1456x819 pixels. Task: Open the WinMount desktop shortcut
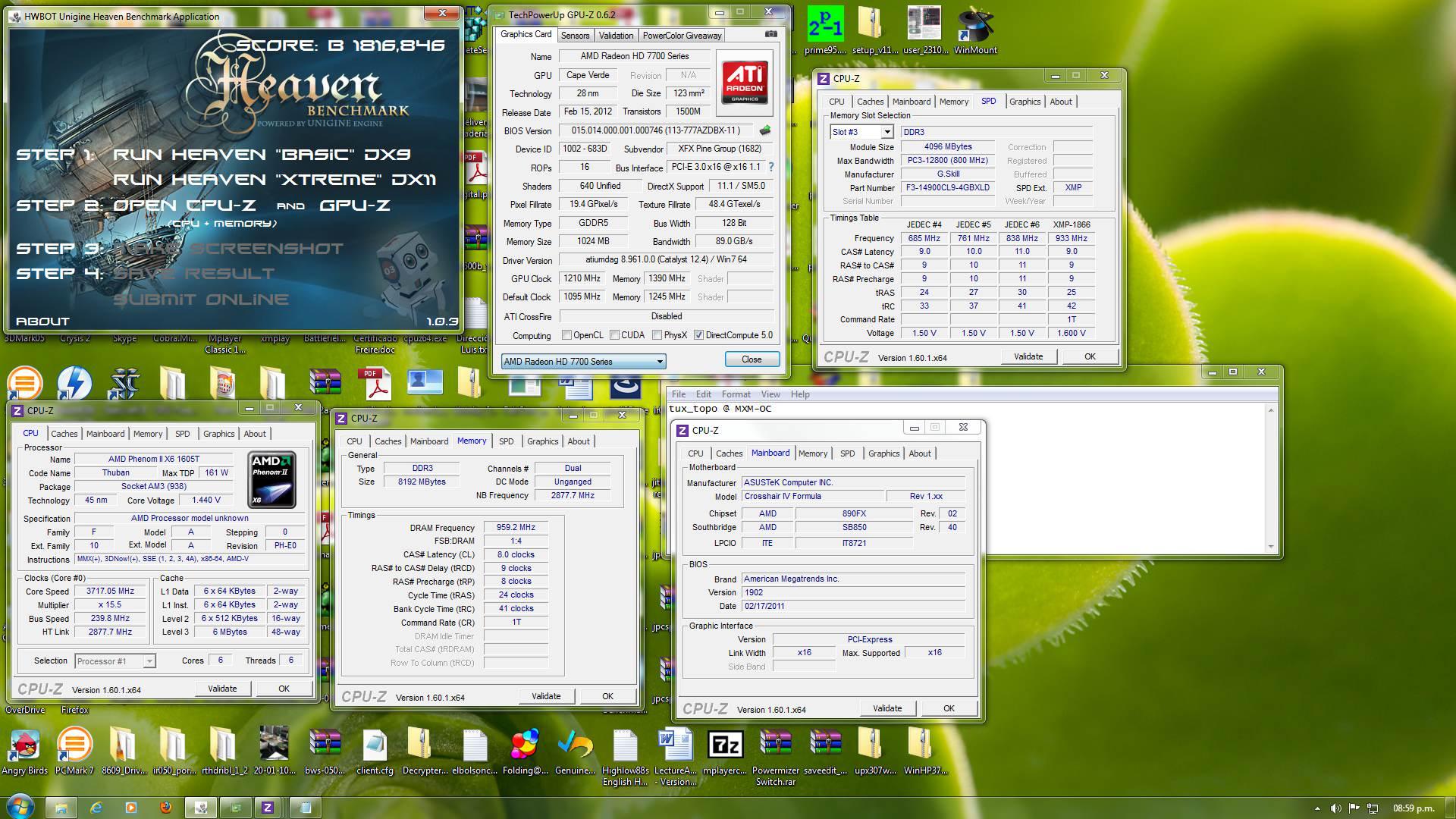975,30
